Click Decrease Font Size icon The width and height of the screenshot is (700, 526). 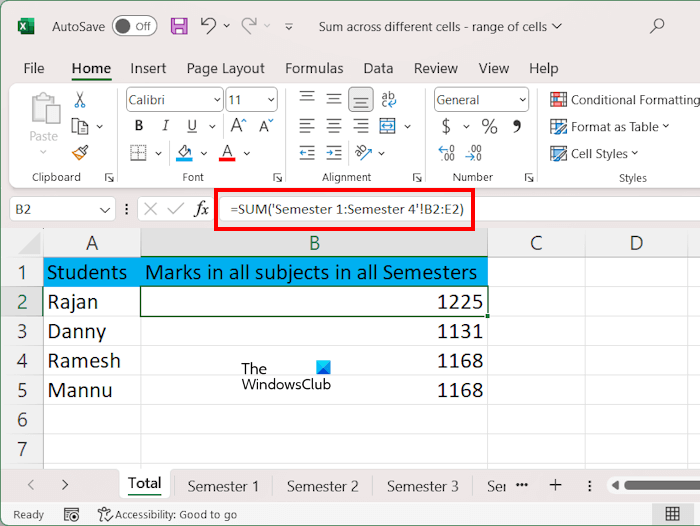coord(266,126)
